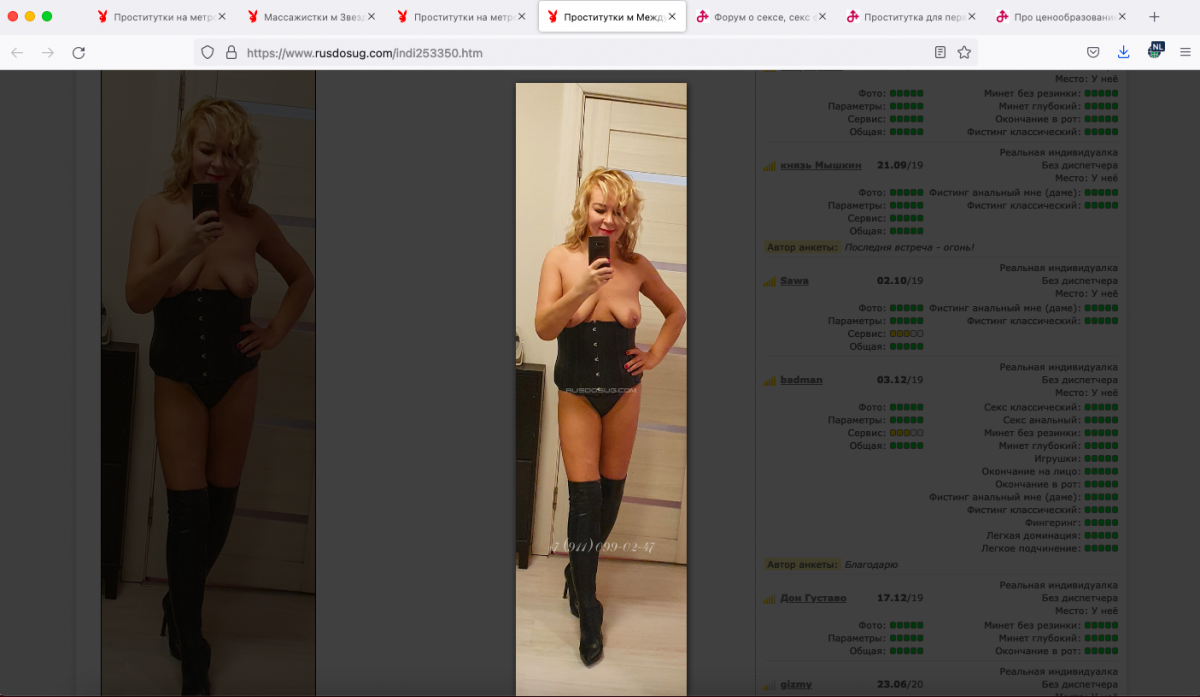Click the NL extension icon
Viewport: 1200px width, 697px height.
pos(1155,50)
